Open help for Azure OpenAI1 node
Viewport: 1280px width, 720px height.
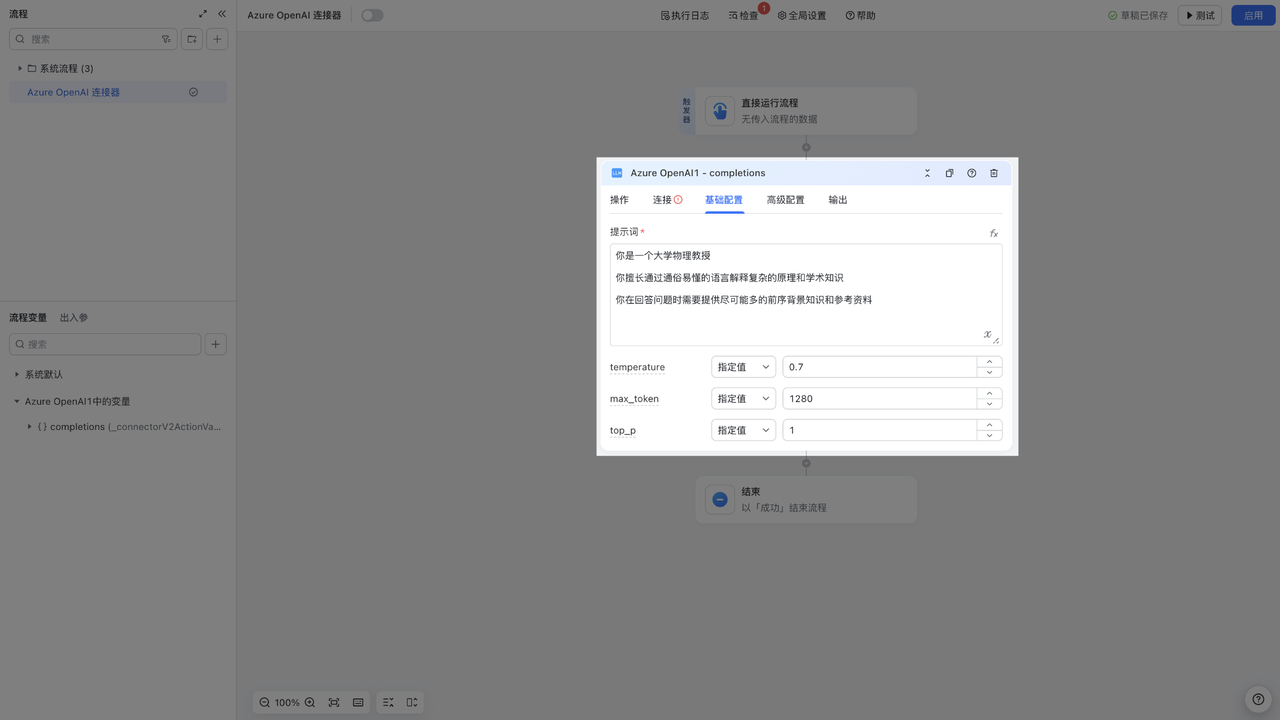pyautogui.click(x=971, y=173)
